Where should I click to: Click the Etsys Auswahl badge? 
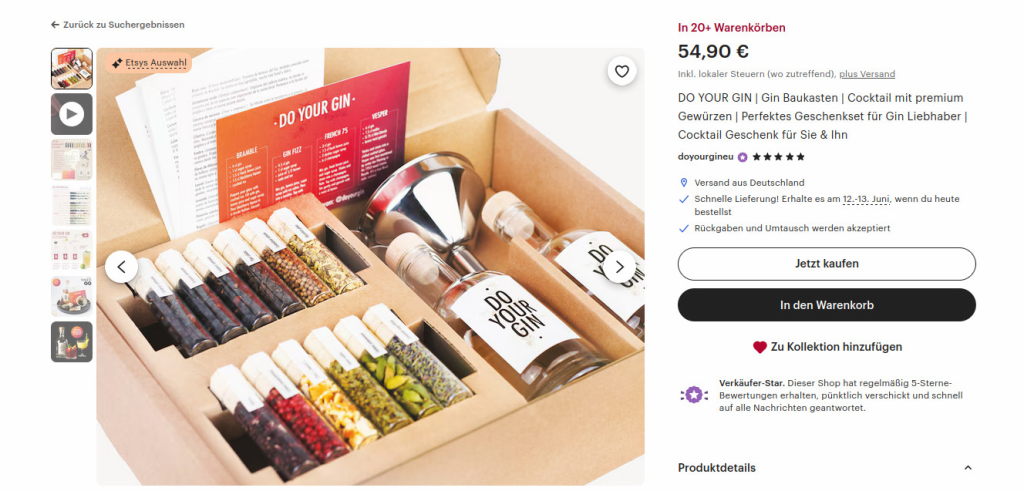coord(149,63)
